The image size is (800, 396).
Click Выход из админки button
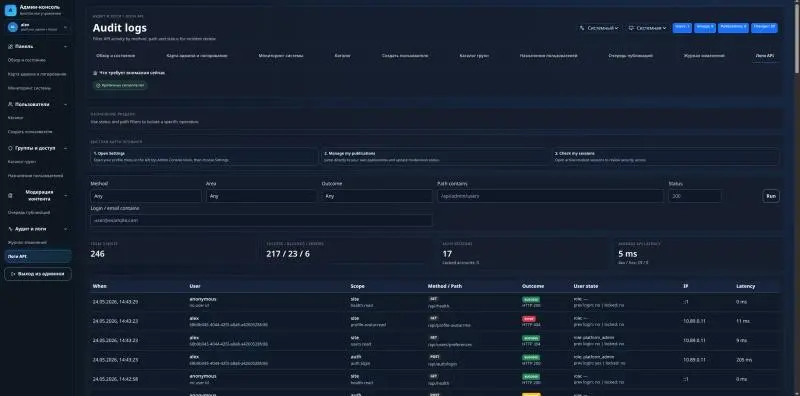click(x=38, y=274)
